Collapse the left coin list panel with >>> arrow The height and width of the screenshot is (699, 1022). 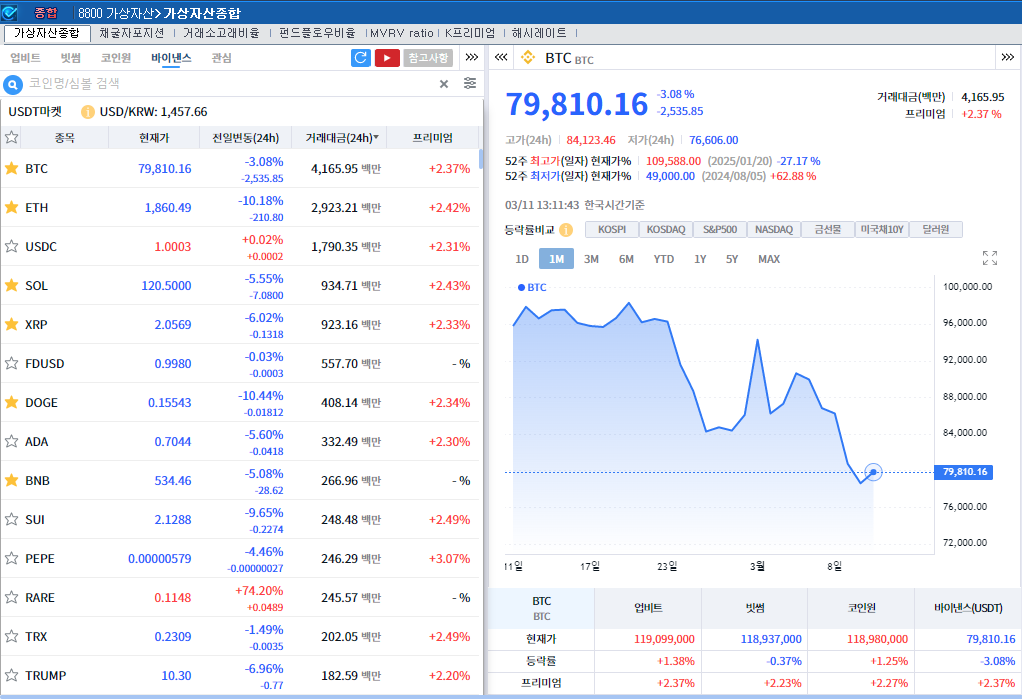coord(473,58)
